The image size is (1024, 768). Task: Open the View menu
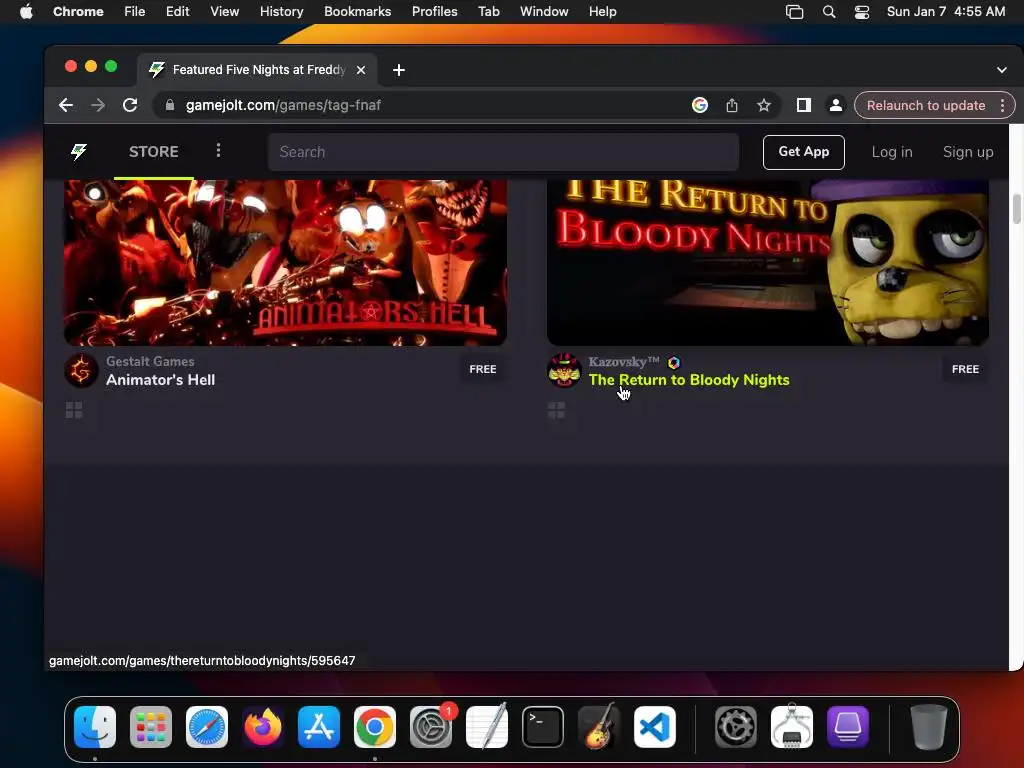pyautogui.click(x=224, y=12)
